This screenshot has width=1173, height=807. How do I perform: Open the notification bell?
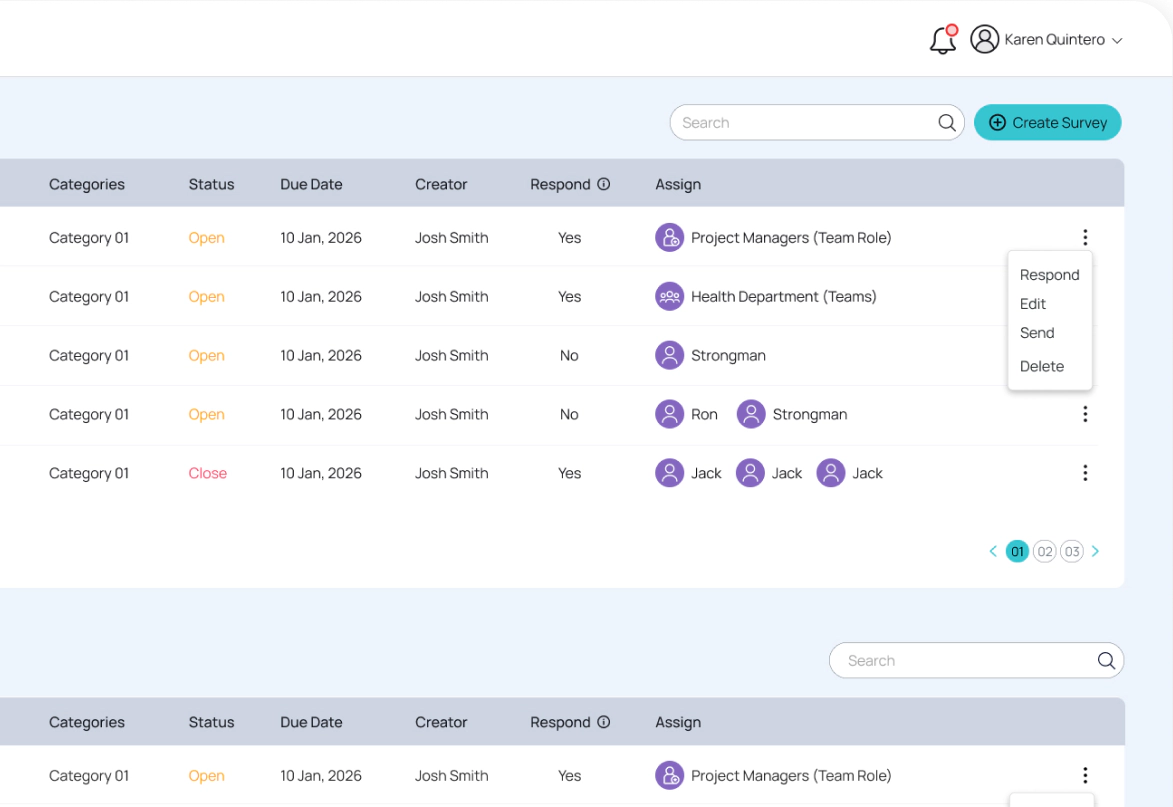[x=941, y=39]
